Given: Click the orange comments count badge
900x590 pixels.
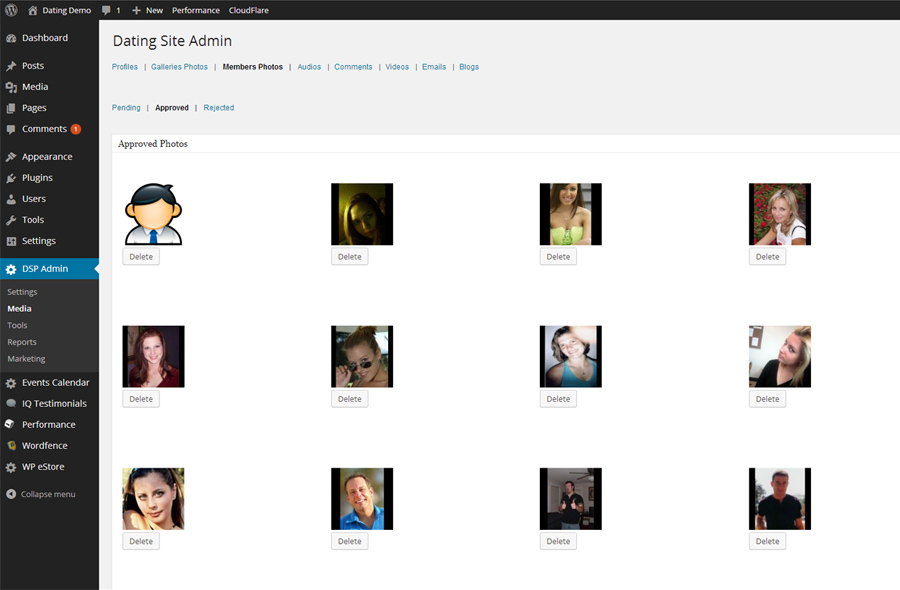Looking at the screenshot, I should 76,129.
